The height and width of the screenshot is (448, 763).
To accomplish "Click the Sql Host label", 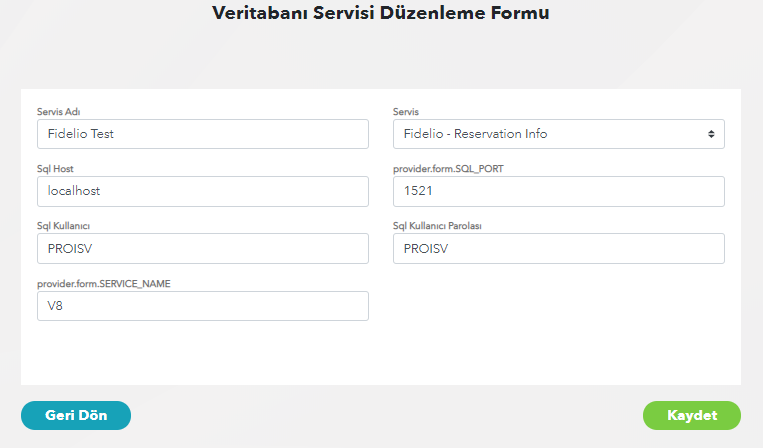I will coord(55,168).
